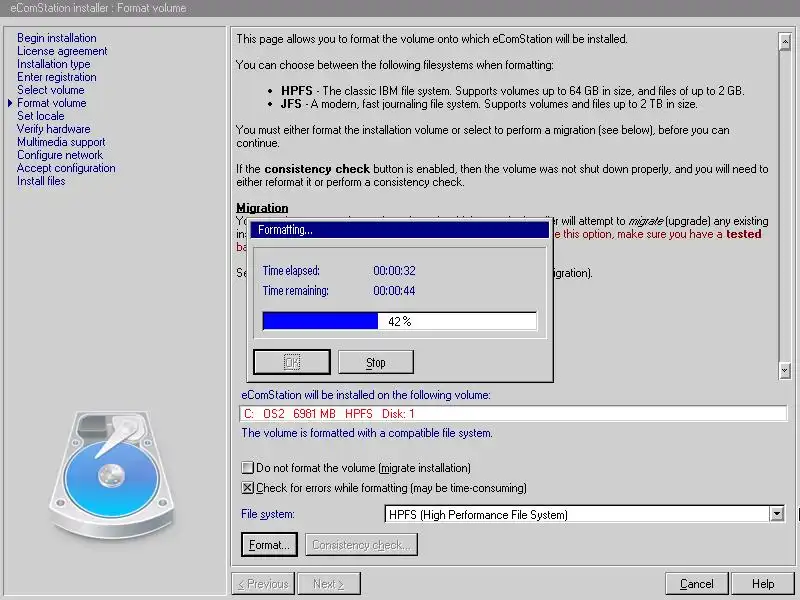The height and width of the screenshot is (600, 800).
Task: Click the Time remaining value 00:00:44
Action: 394,290
